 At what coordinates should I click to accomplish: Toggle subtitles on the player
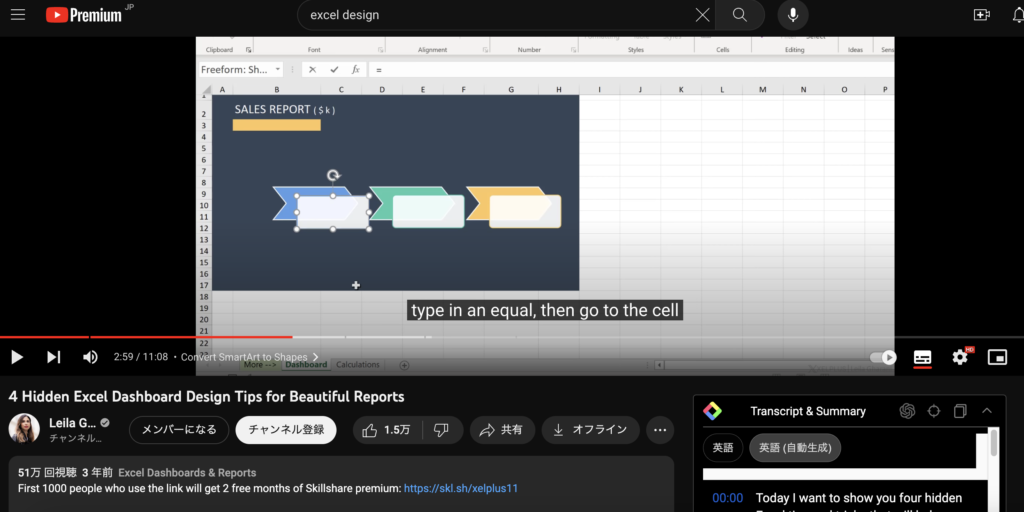(922, 357)
